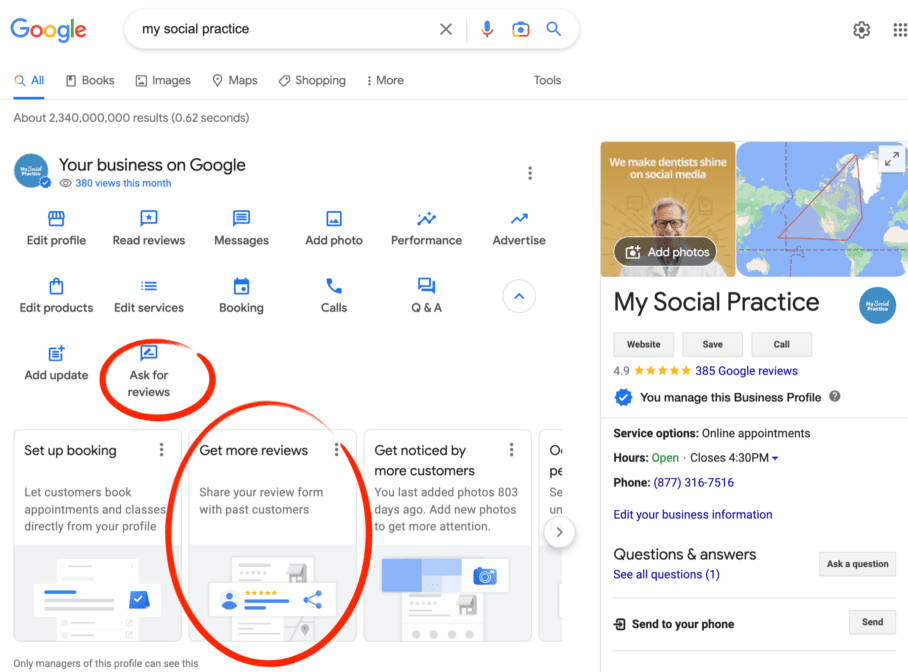This screenshot has height=672, width=908.
Task: Open business Messages
Action: click(x=241, y=229)
